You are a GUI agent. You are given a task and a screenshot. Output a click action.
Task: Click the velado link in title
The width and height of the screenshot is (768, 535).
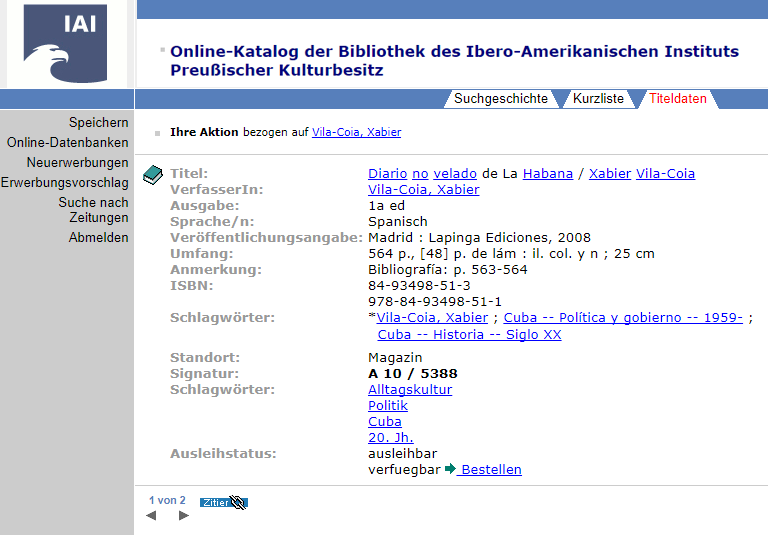(455, 173)
